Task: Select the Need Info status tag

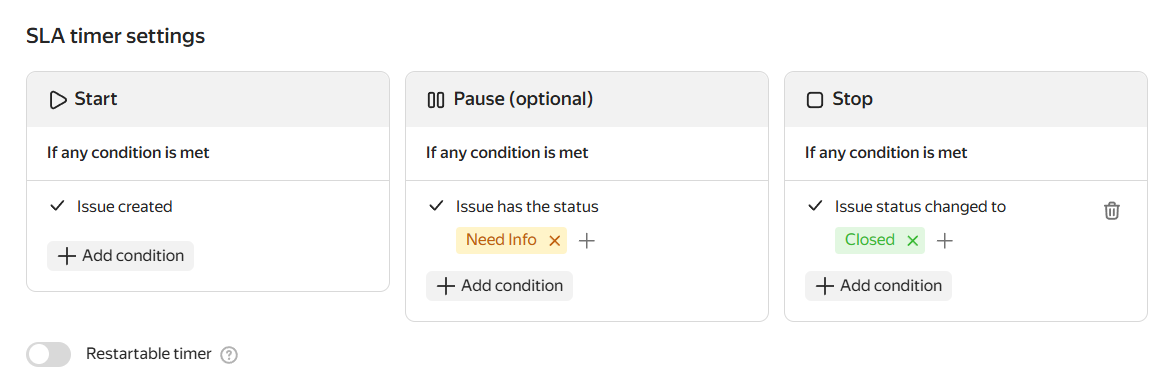Action: point(501,240)
